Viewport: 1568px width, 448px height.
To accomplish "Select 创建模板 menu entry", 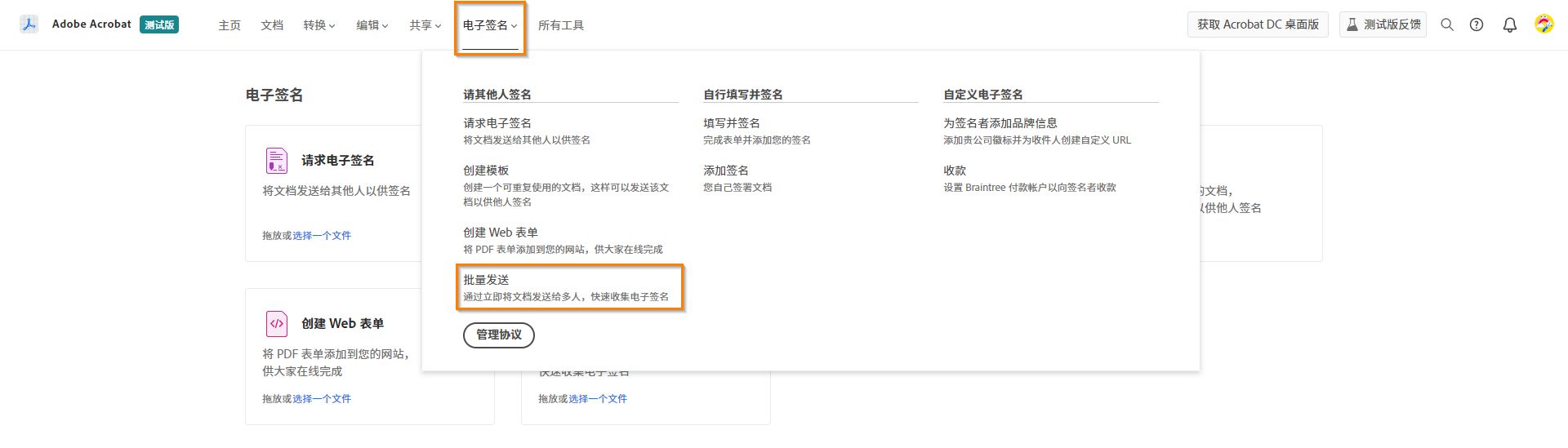I will [x=487, y=171].
